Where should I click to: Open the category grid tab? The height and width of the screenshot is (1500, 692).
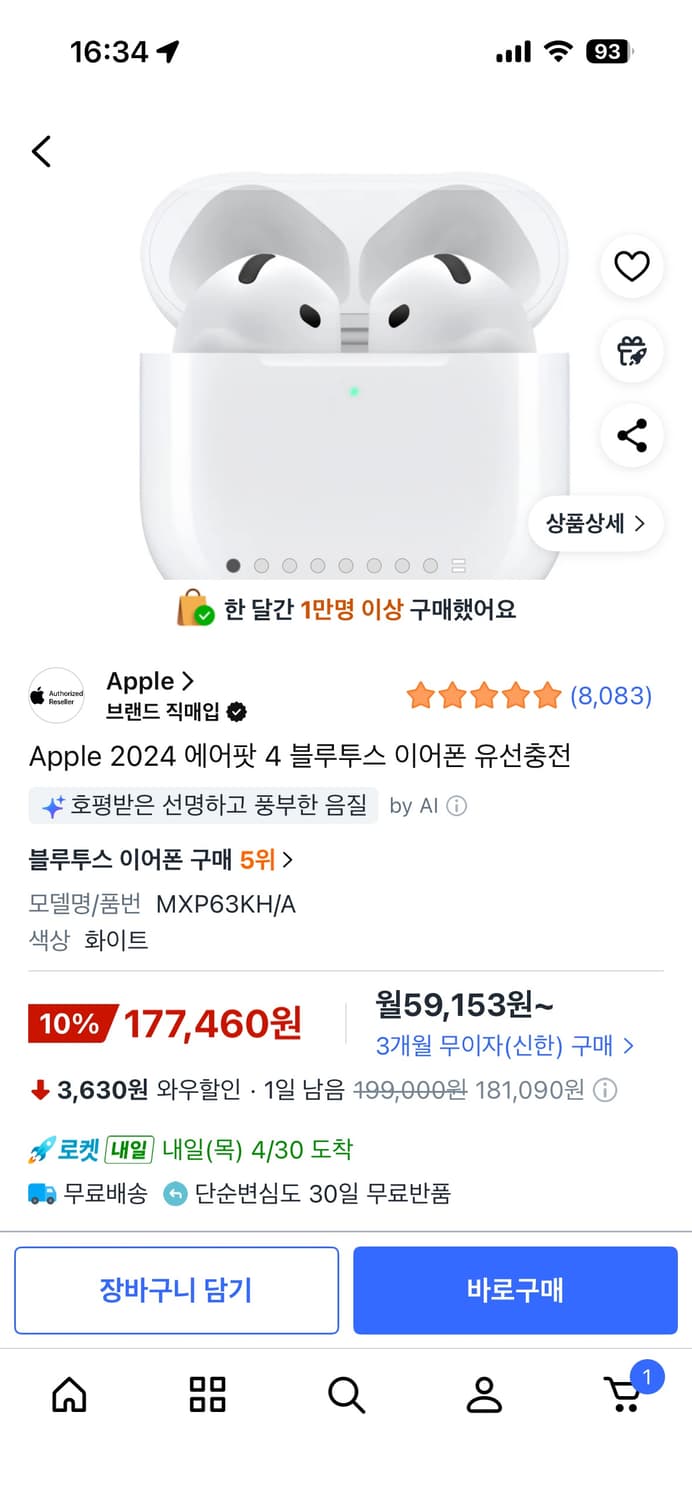pyautogui.click(x=207, y=1394)
